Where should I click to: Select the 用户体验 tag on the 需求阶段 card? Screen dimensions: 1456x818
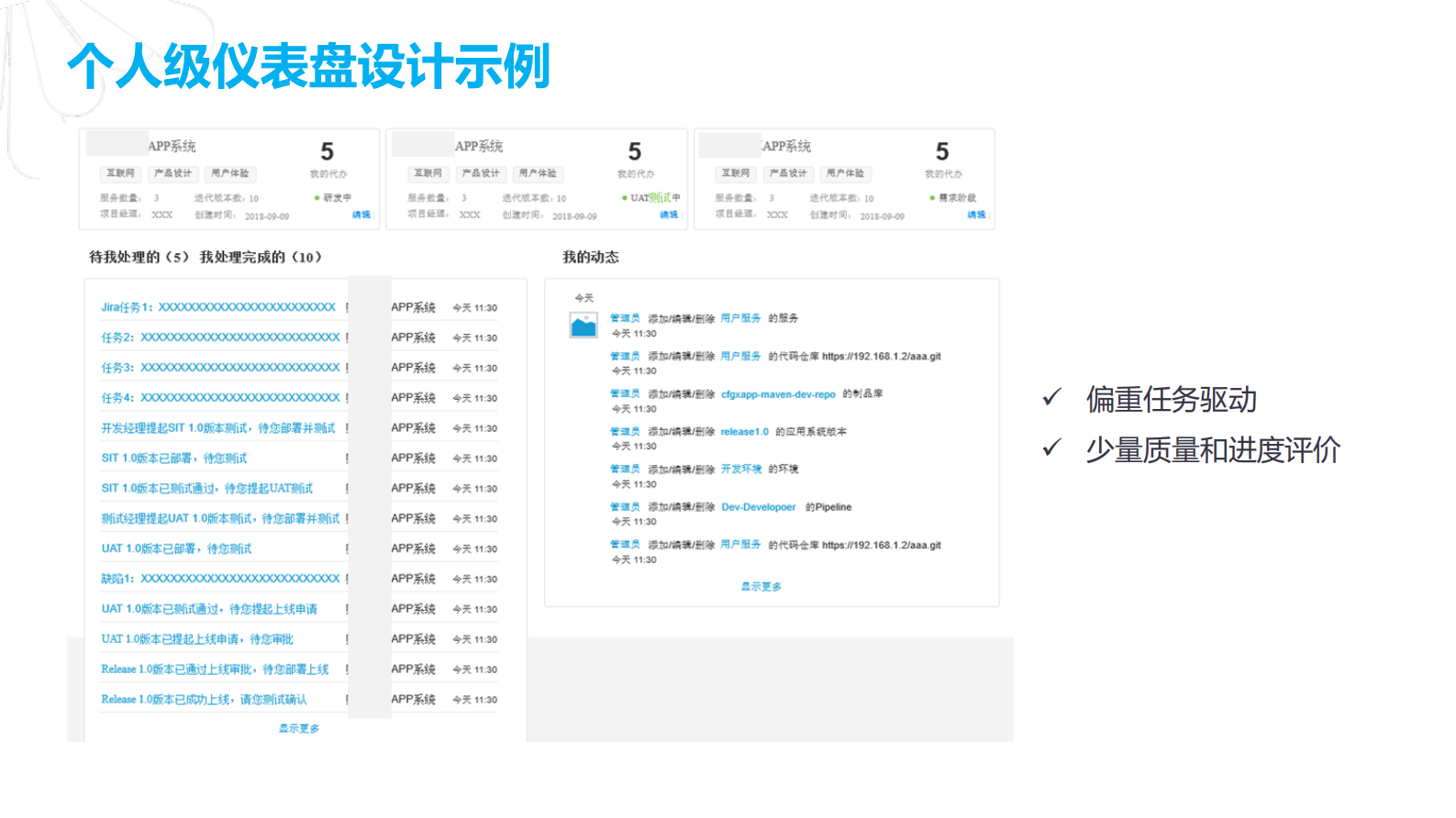pos(845,173)
